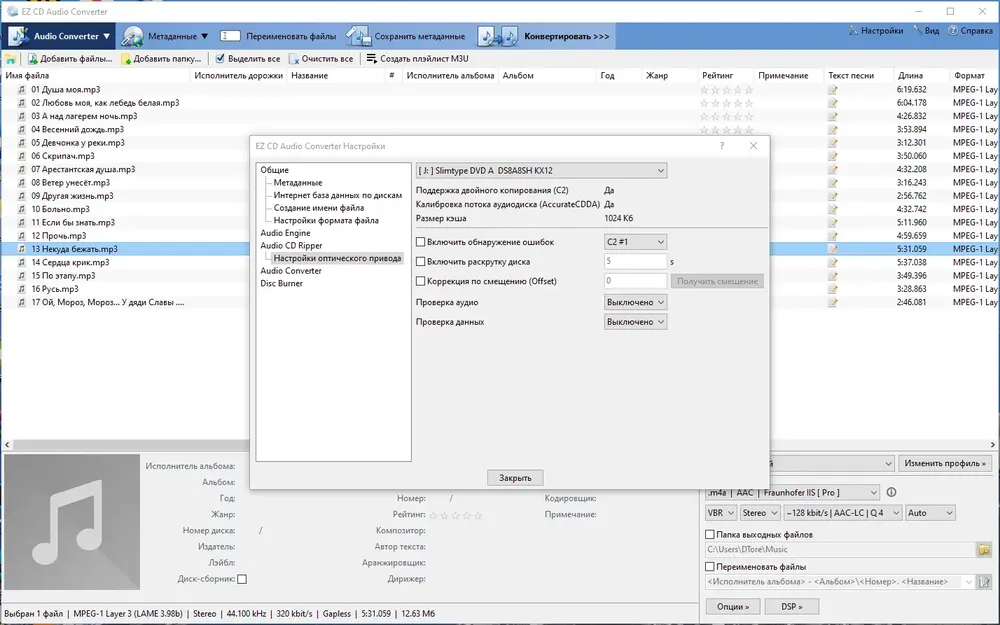
Task: Open the Slimtype DVD A drive dropdown
Action: coord(541,171)
